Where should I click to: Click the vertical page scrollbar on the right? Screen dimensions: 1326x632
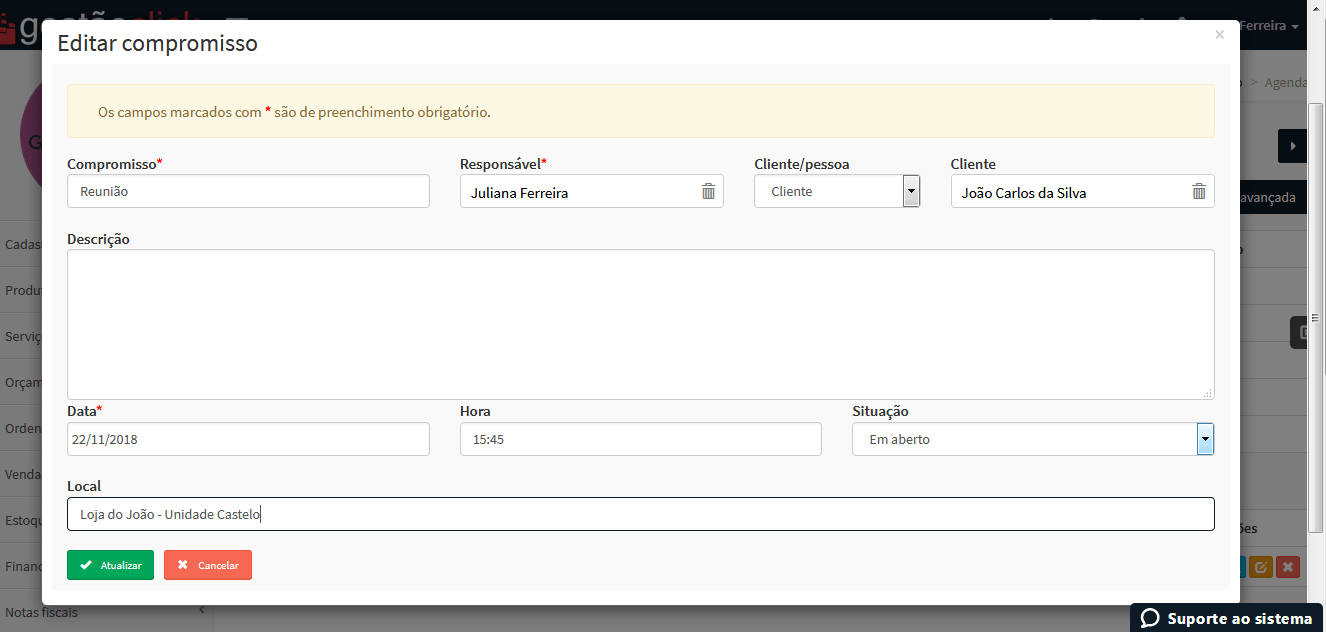tap(1317, 320)
